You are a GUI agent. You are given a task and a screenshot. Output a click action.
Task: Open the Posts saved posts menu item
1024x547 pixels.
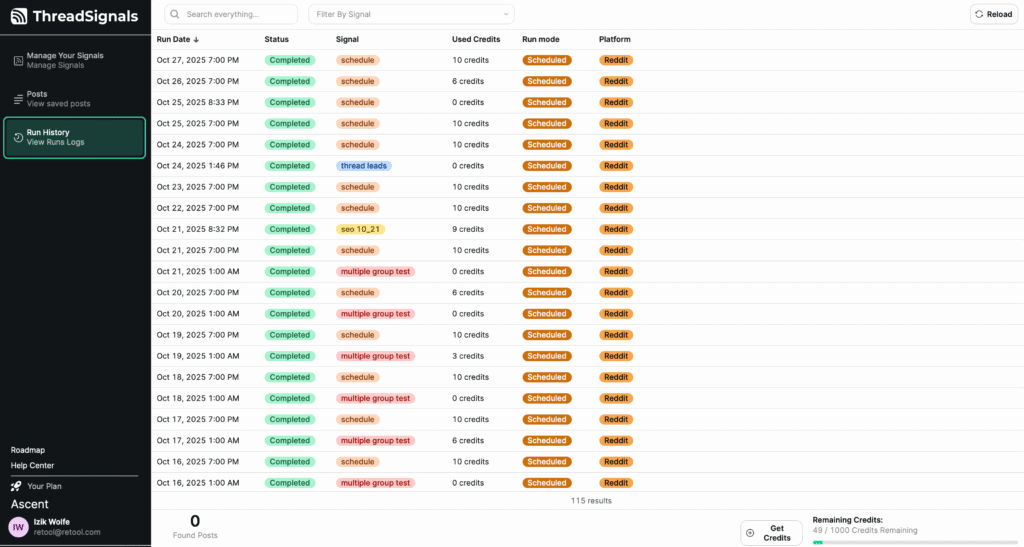(58, 99)
